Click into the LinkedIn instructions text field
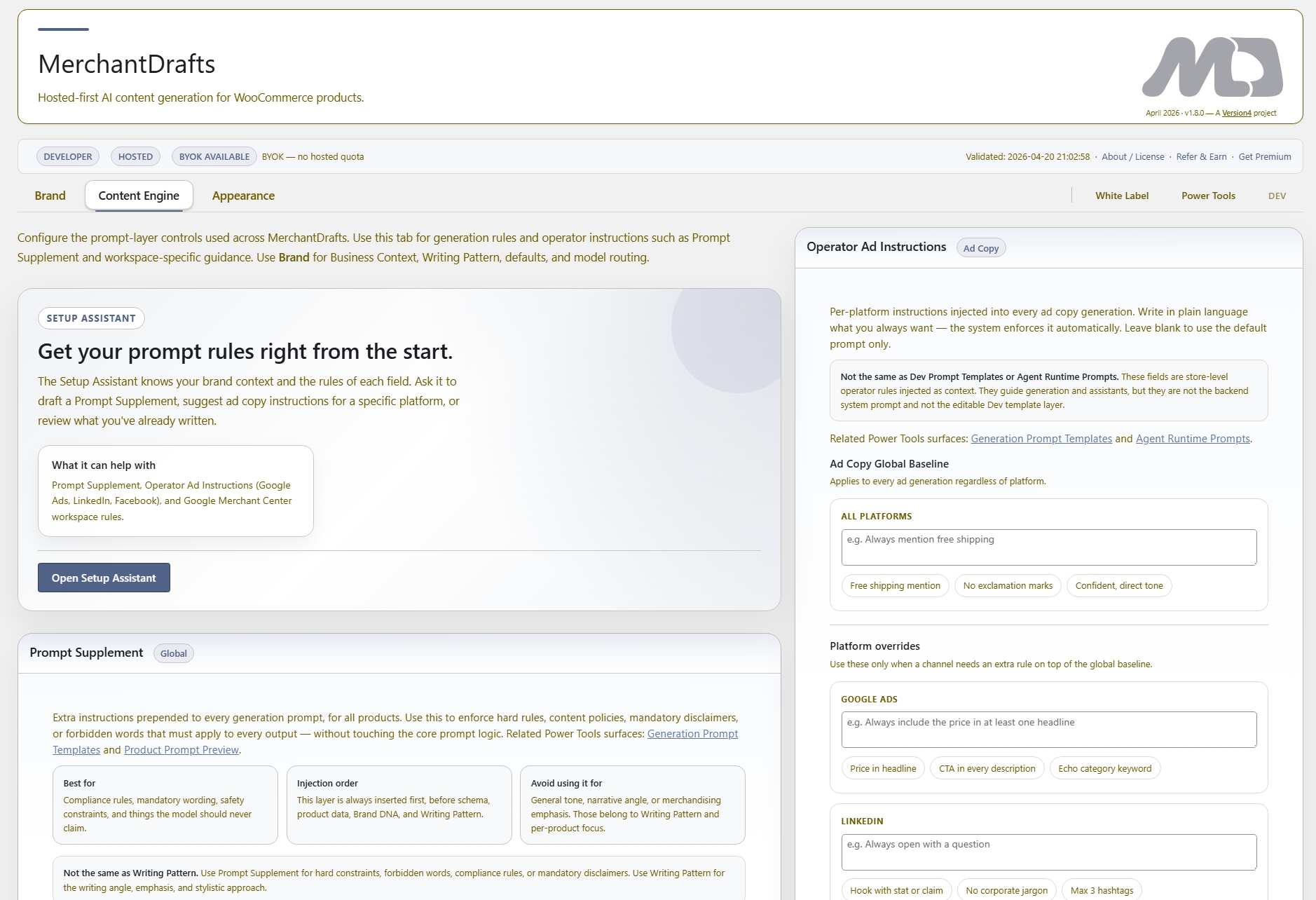 click(1048, 852)
